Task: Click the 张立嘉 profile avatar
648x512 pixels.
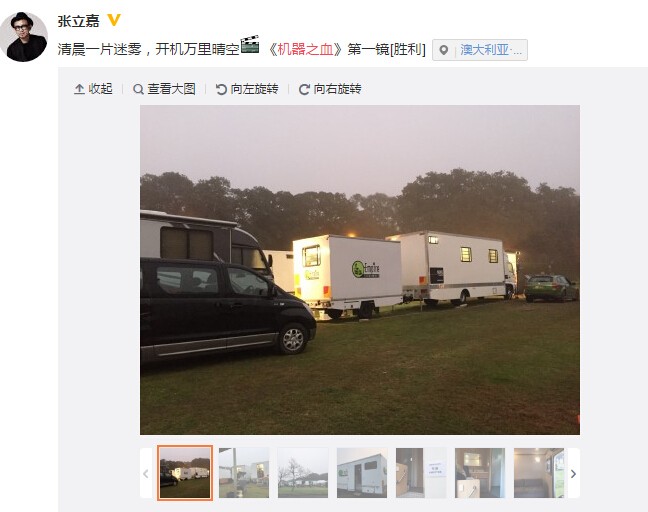Action: click(x=24, y=37)
